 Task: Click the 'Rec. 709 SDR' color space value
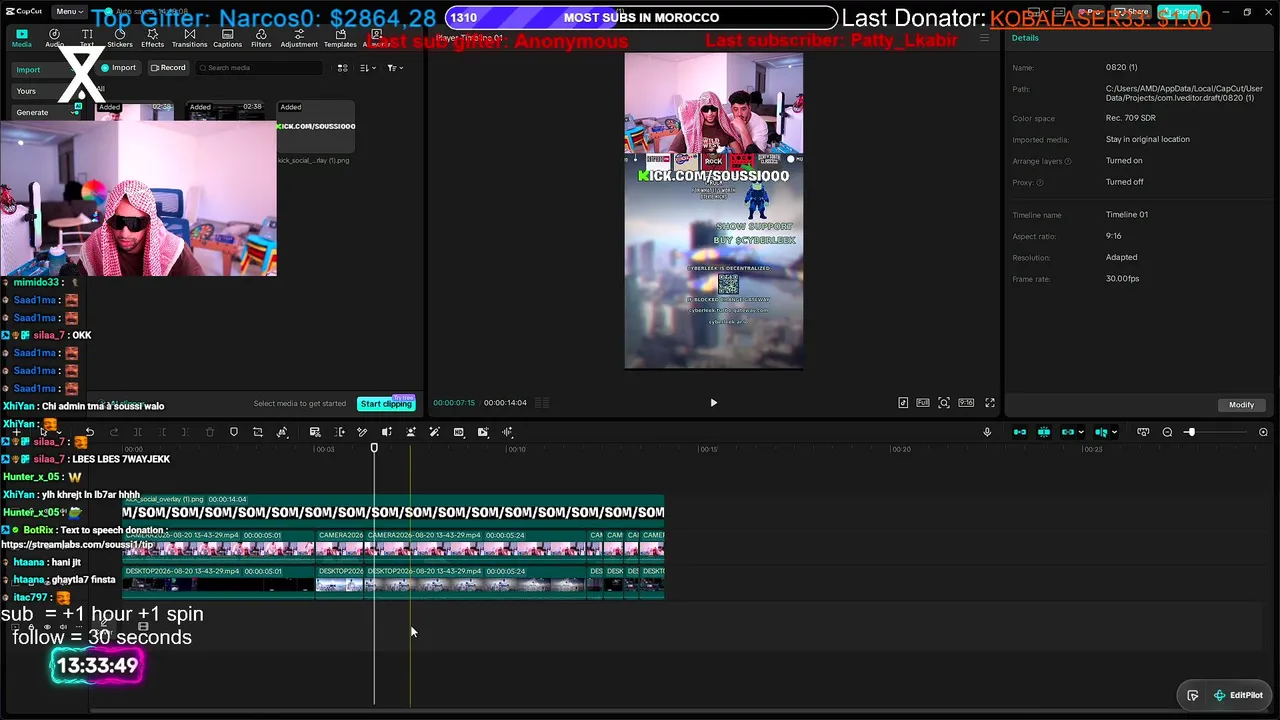coord(1131,119)
